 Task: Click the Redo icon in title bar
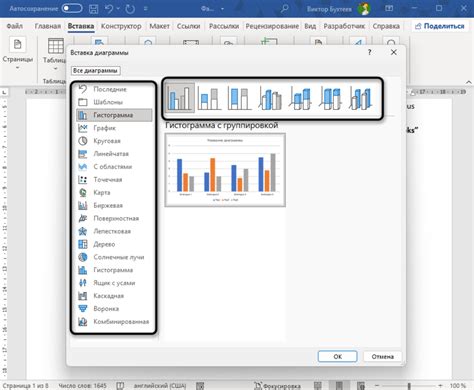point(130,9)
